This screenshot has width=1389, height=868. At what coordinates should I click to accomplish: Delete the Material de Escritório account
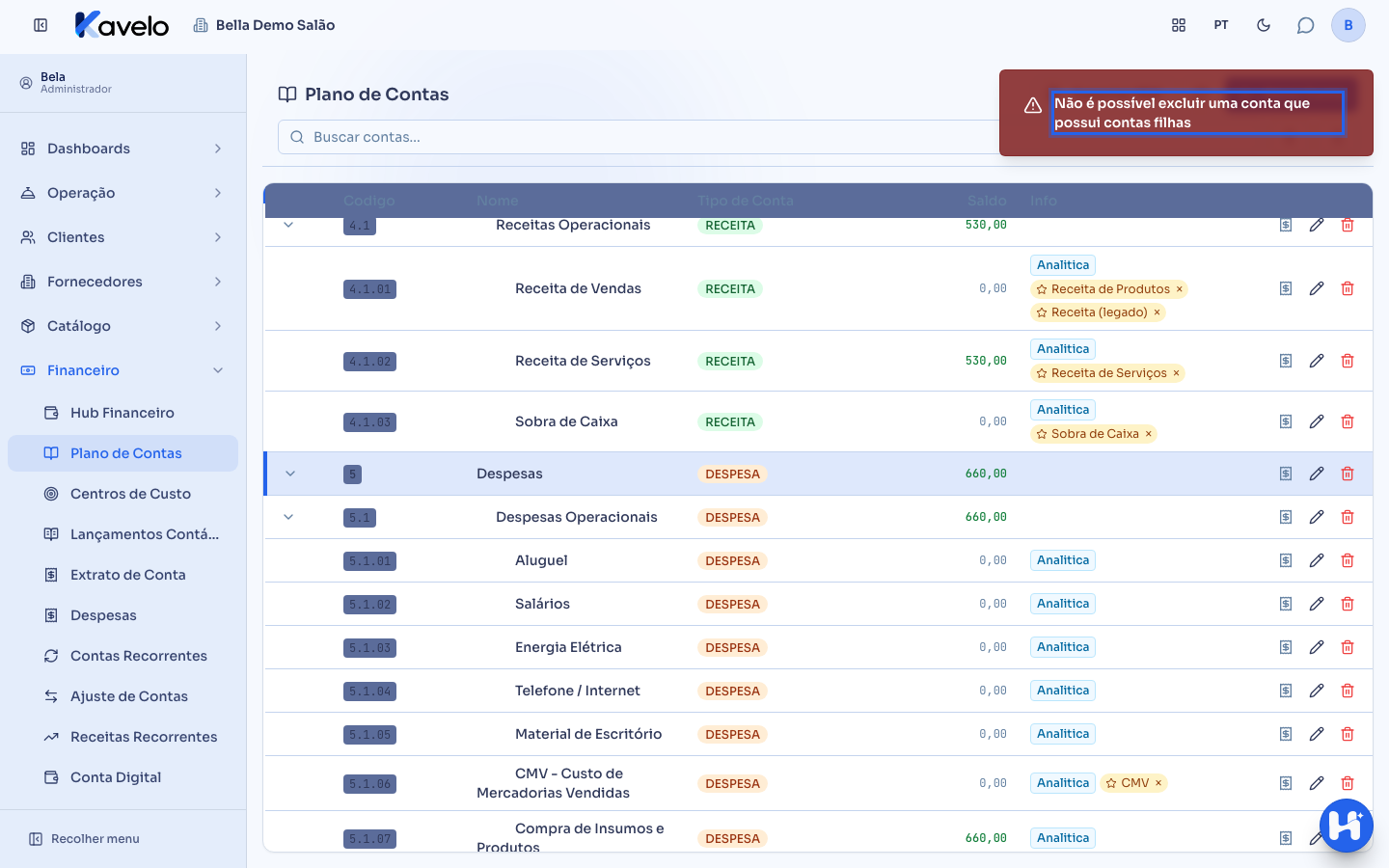click(x=1348, y=734)
